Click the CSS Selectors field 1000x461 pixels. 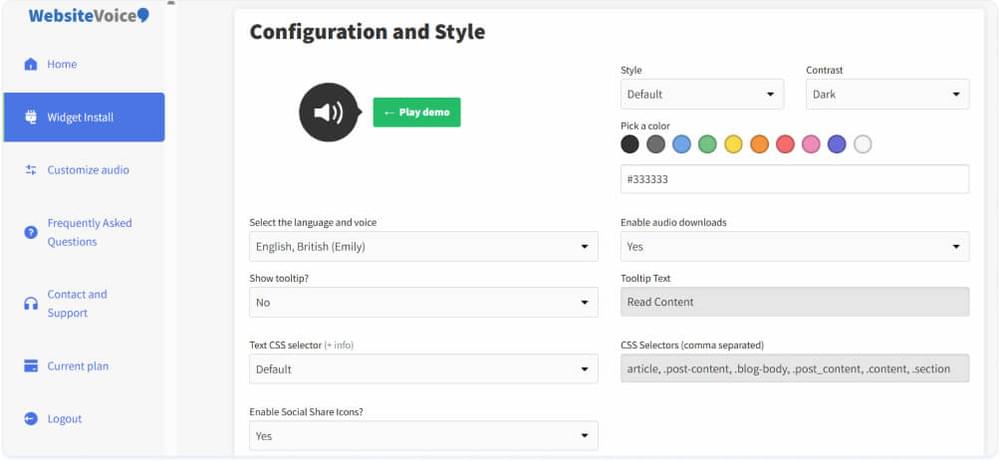[x=795, y=369]
